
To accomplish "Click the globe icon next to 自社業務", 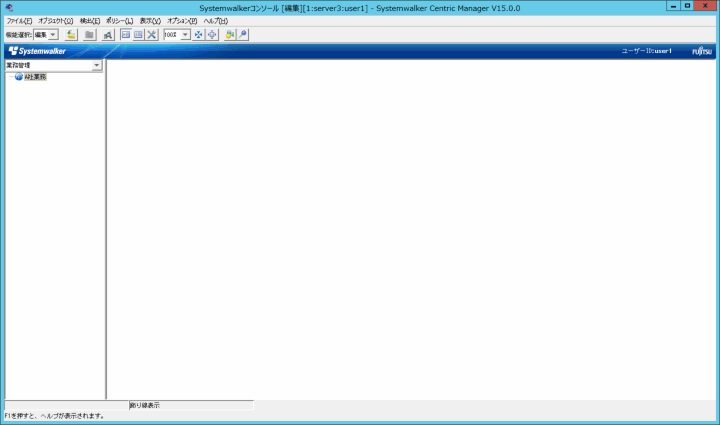I will coord(19,77).
